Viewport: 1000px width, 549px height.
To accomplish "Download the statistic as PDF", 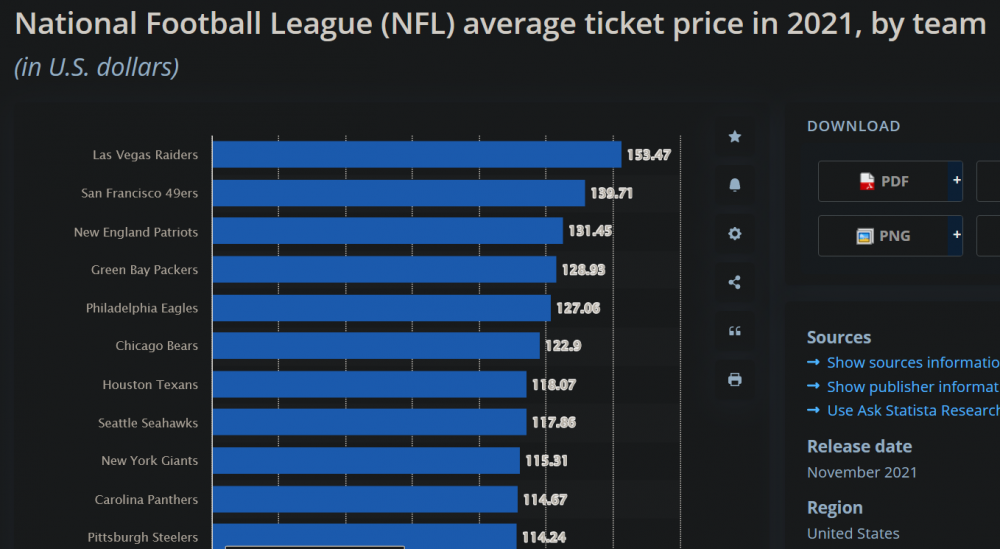I will click(884, 181).
